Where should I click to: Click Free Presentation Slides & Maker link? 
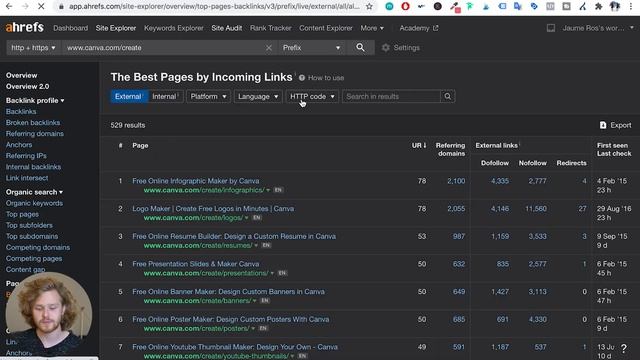click(x=196, y=264)
